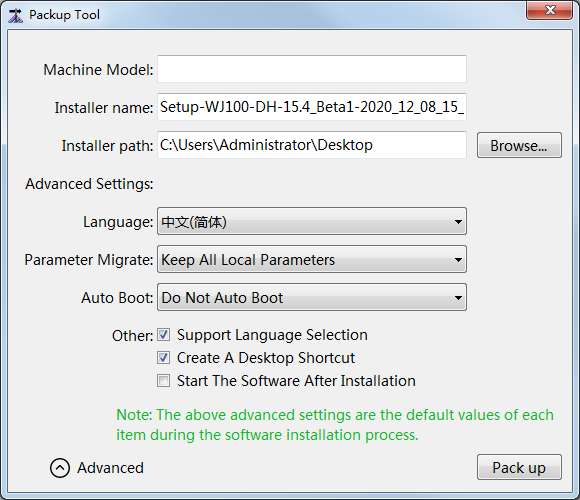580x500 pixels.
Task: Open the Language combo box showing 中文(简体)
Action: [312, 222]
